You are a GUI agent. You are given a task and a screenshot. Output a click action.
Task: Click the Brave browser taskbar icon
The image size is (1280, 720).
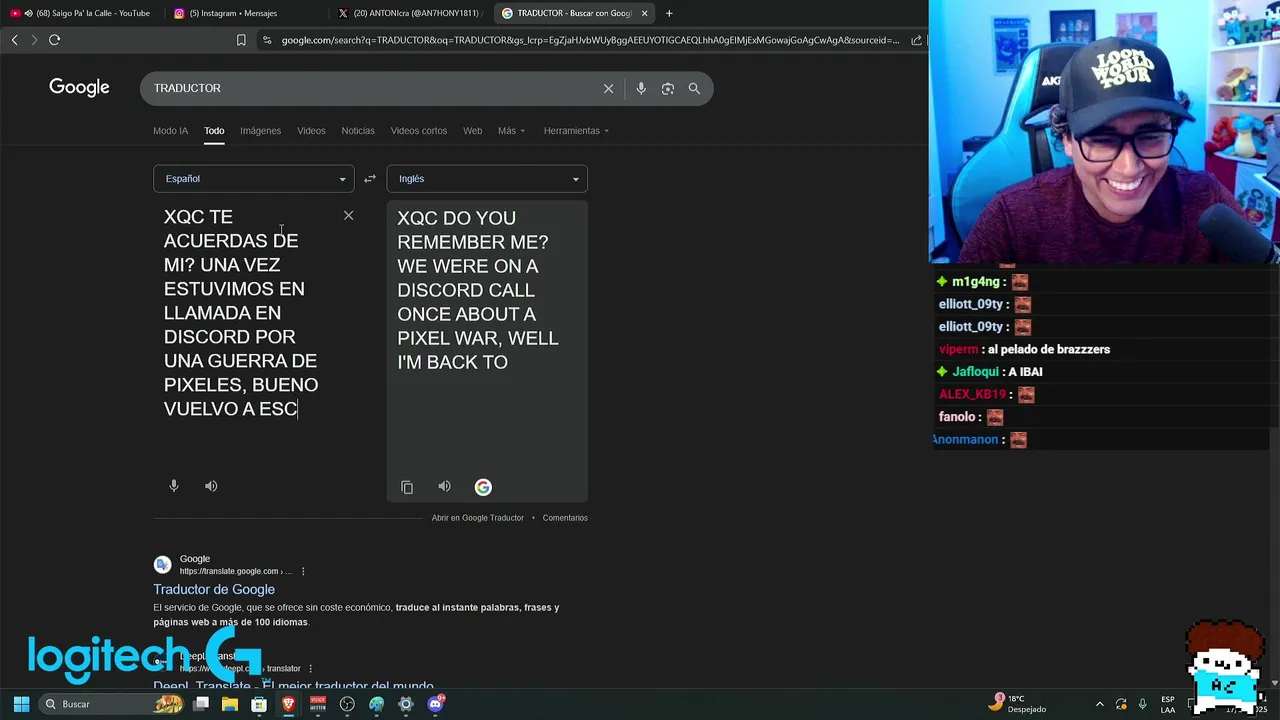288,704
